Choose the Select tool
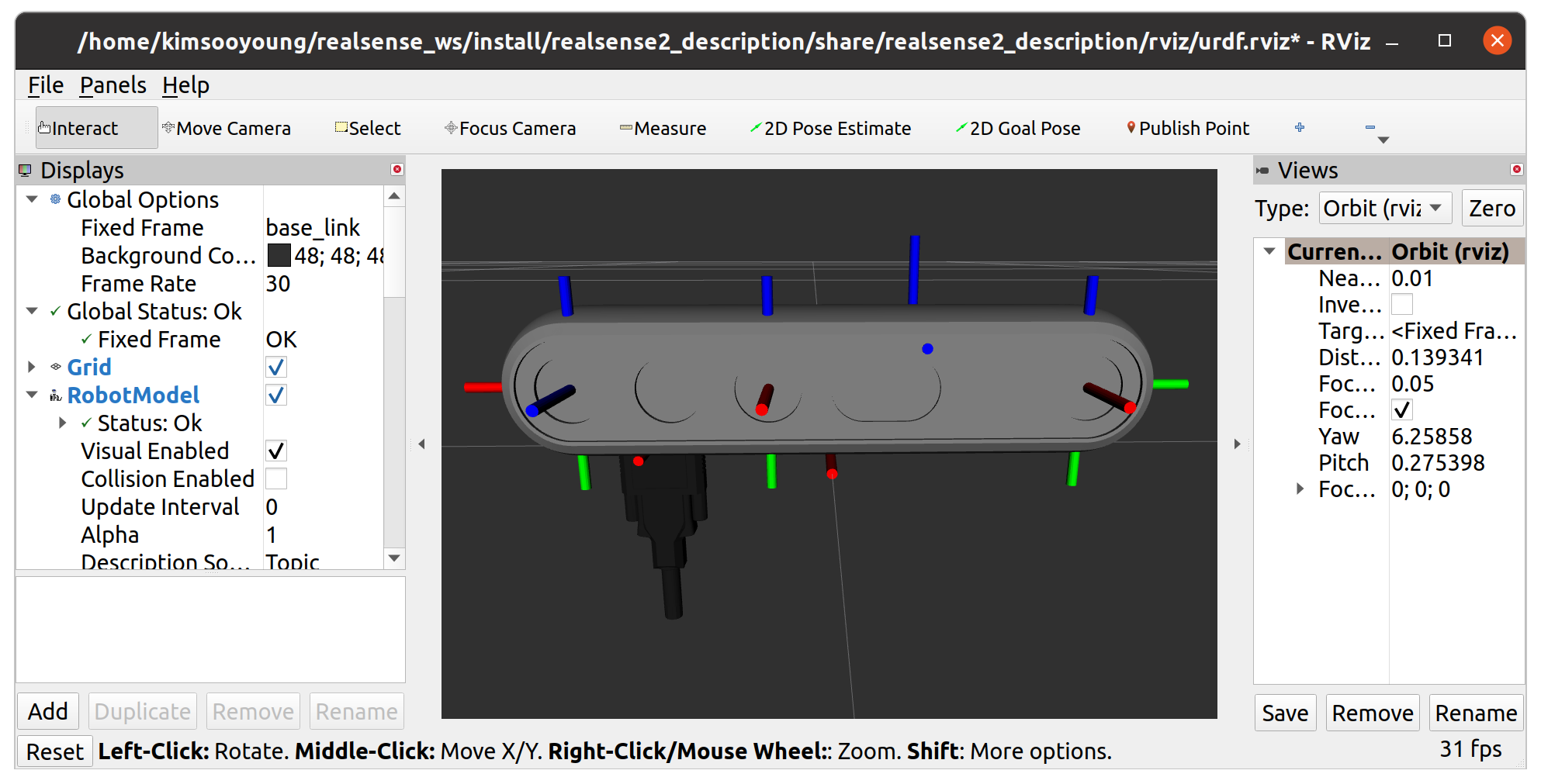The height and width of the screenshot is (784, 1541). coord(368,128)
